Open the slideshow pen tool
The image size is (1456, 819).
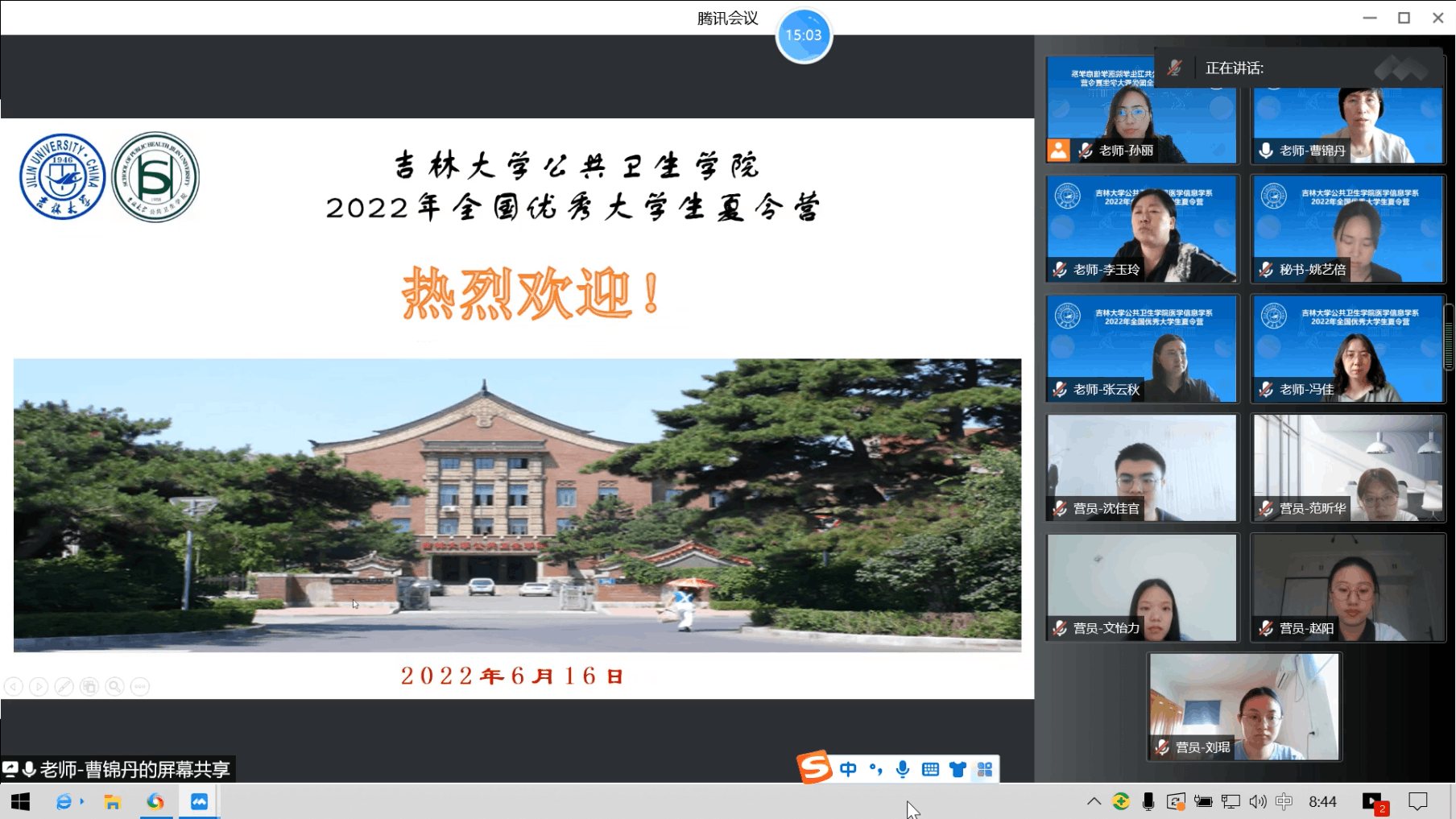[x=64, y=686]
